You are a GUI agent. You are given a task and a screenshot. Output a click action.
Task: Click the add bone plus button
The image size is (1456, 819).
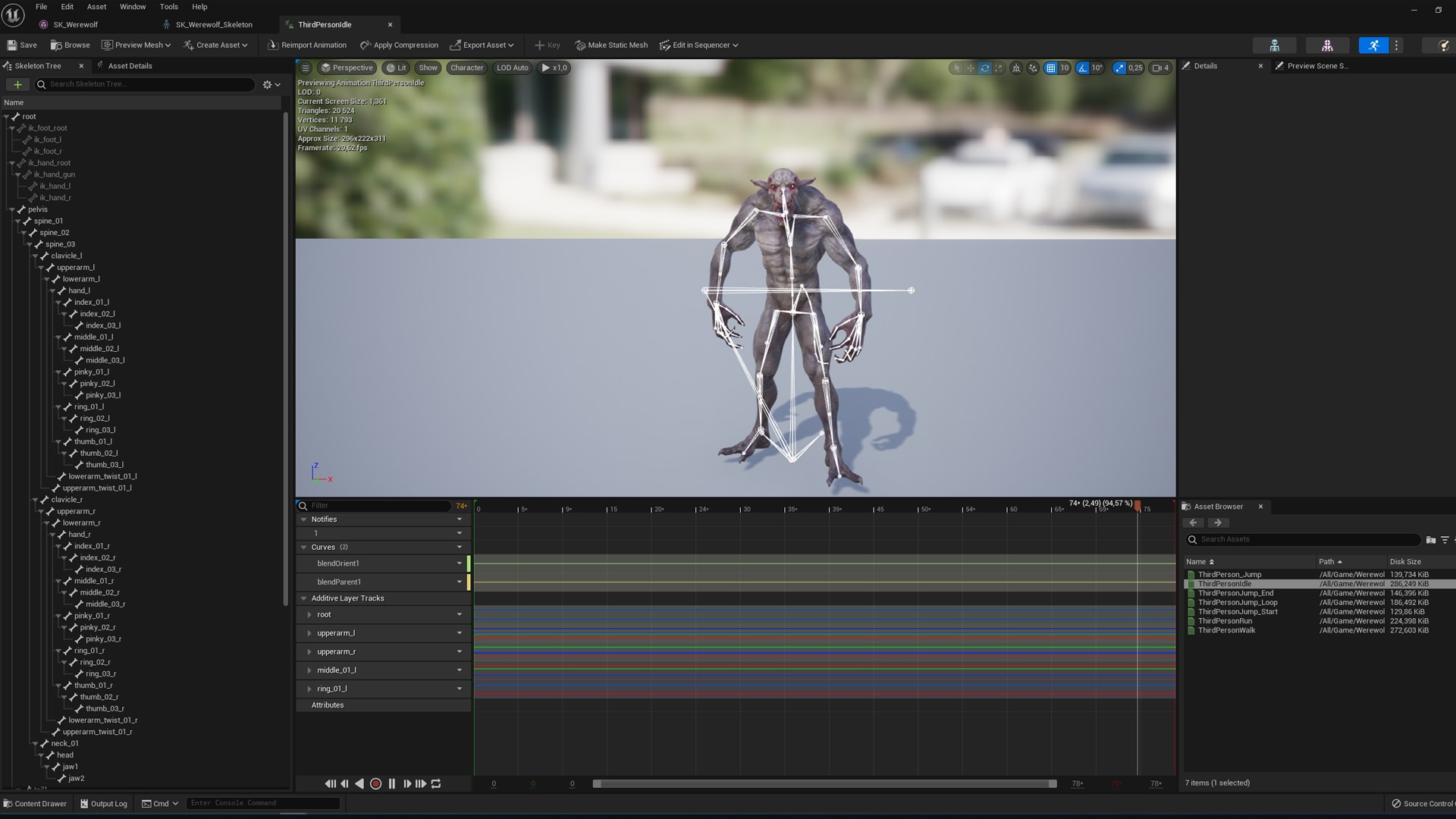tap(17, 84)
